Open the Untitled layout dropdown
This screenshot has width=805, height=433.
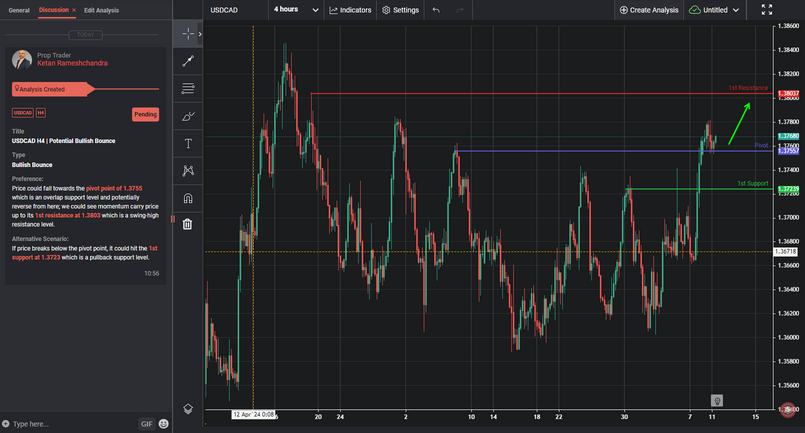714,10
